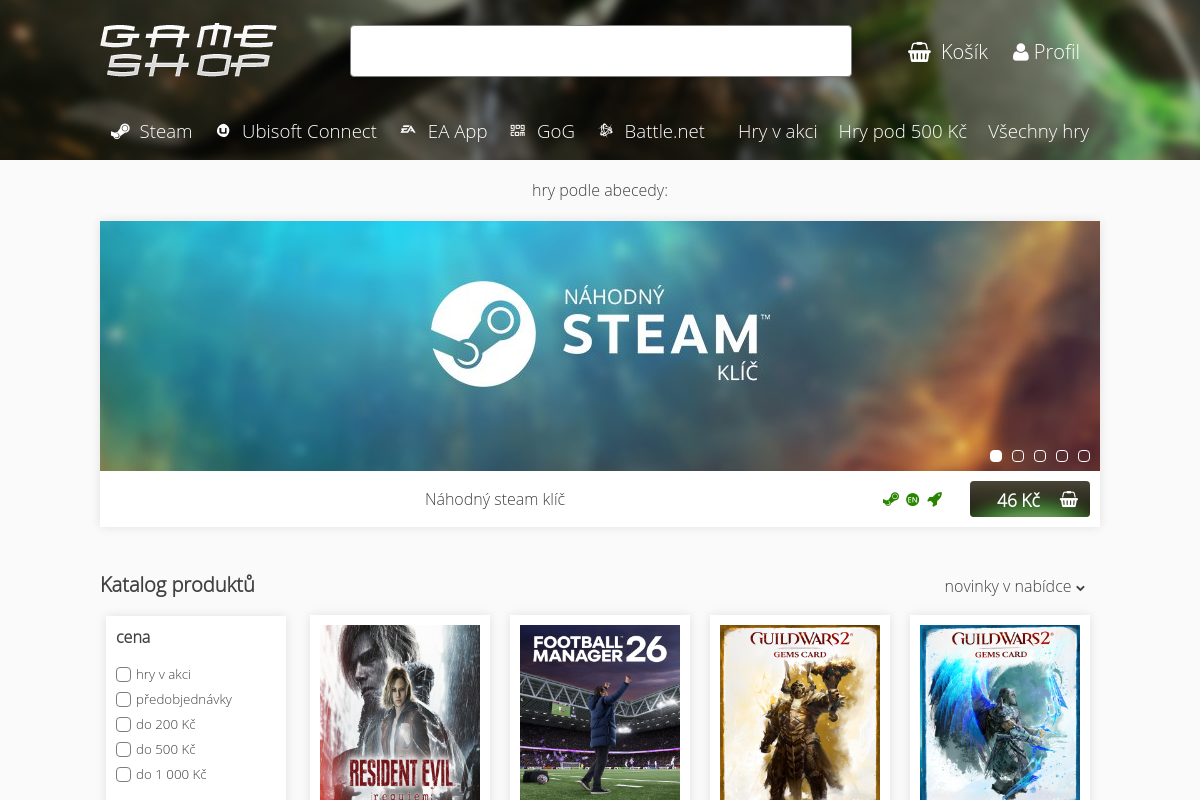Click the search input field

pos(600,51)
